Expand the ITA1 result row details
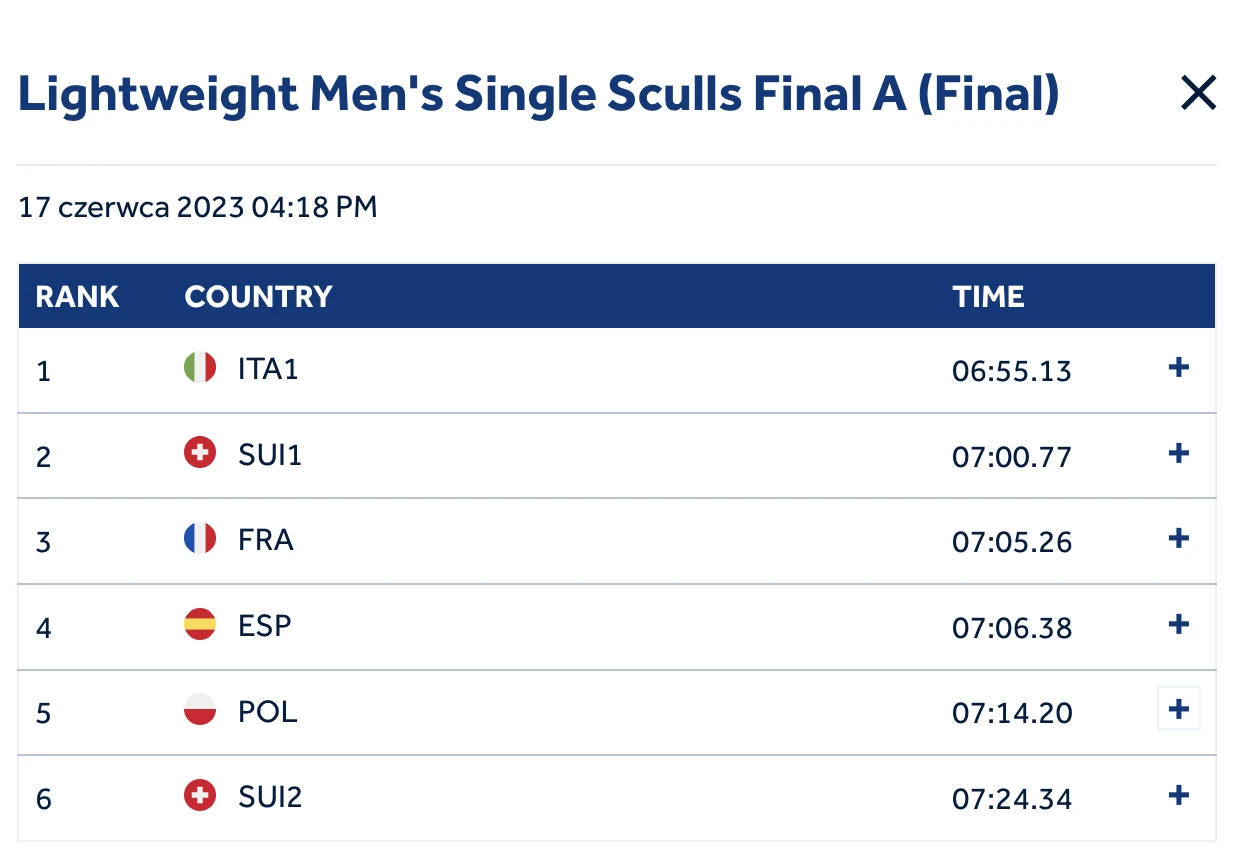Screen dimensions: 1240x856 pos(1179,368)
